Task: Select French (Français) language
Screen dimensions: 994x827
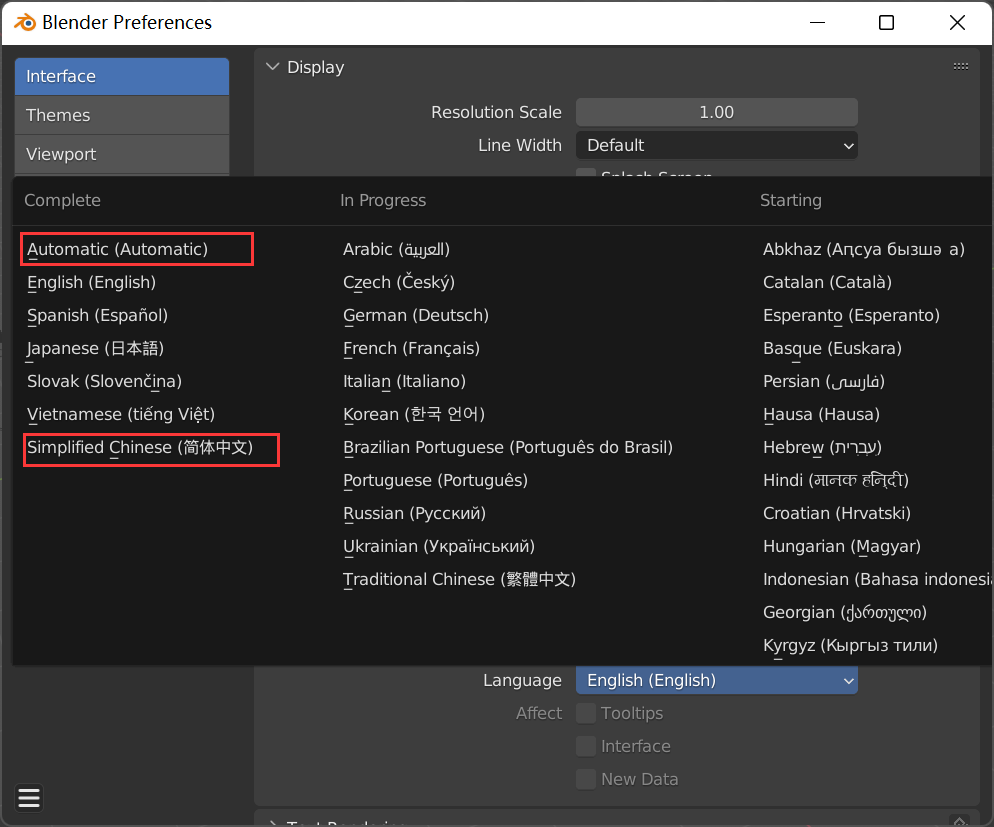Action: tap(411, 348)
